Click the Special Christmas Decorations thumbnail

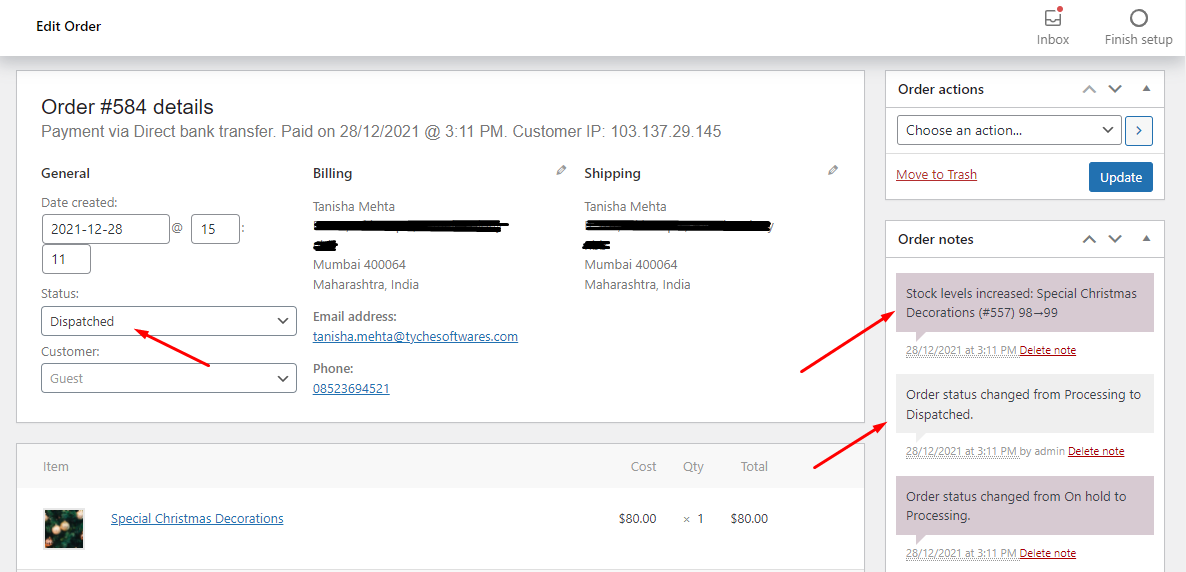(64, 528)
